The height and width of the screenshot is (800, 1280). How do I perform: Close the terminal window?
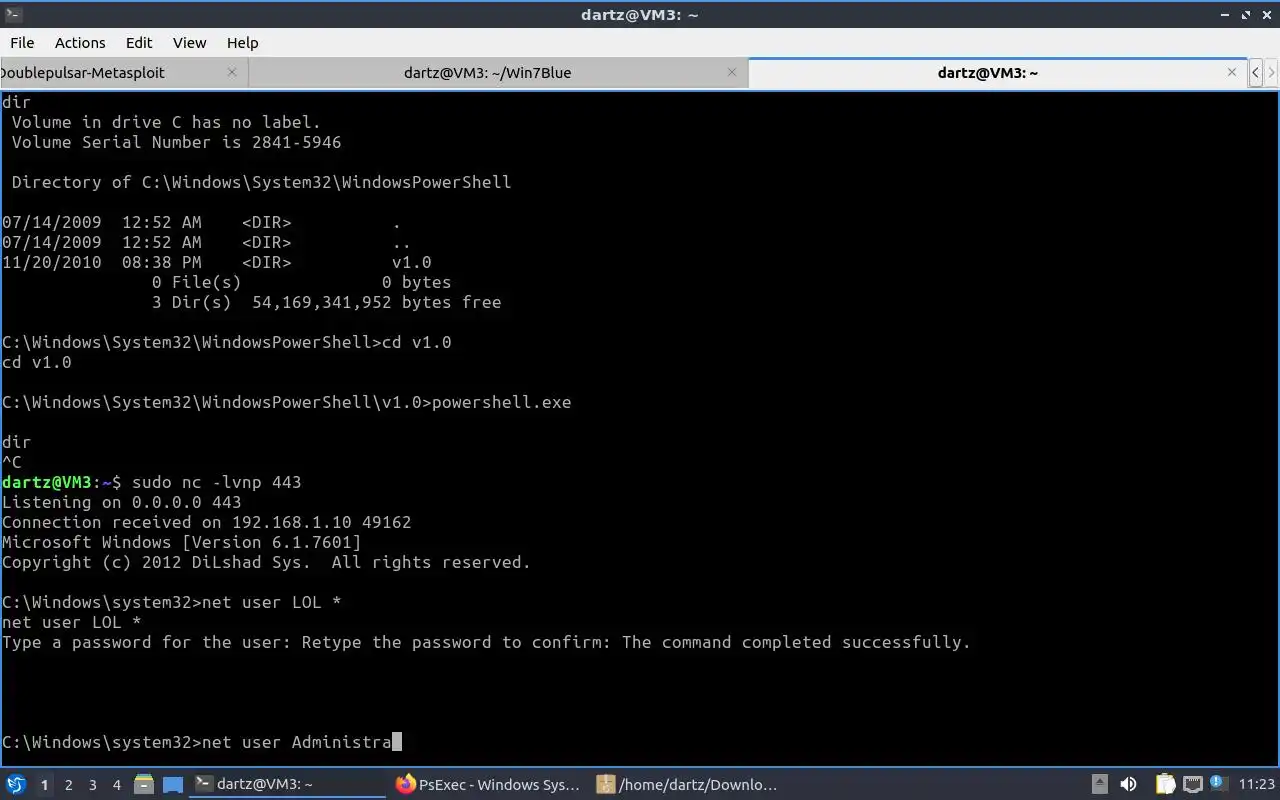point(1266,15)
